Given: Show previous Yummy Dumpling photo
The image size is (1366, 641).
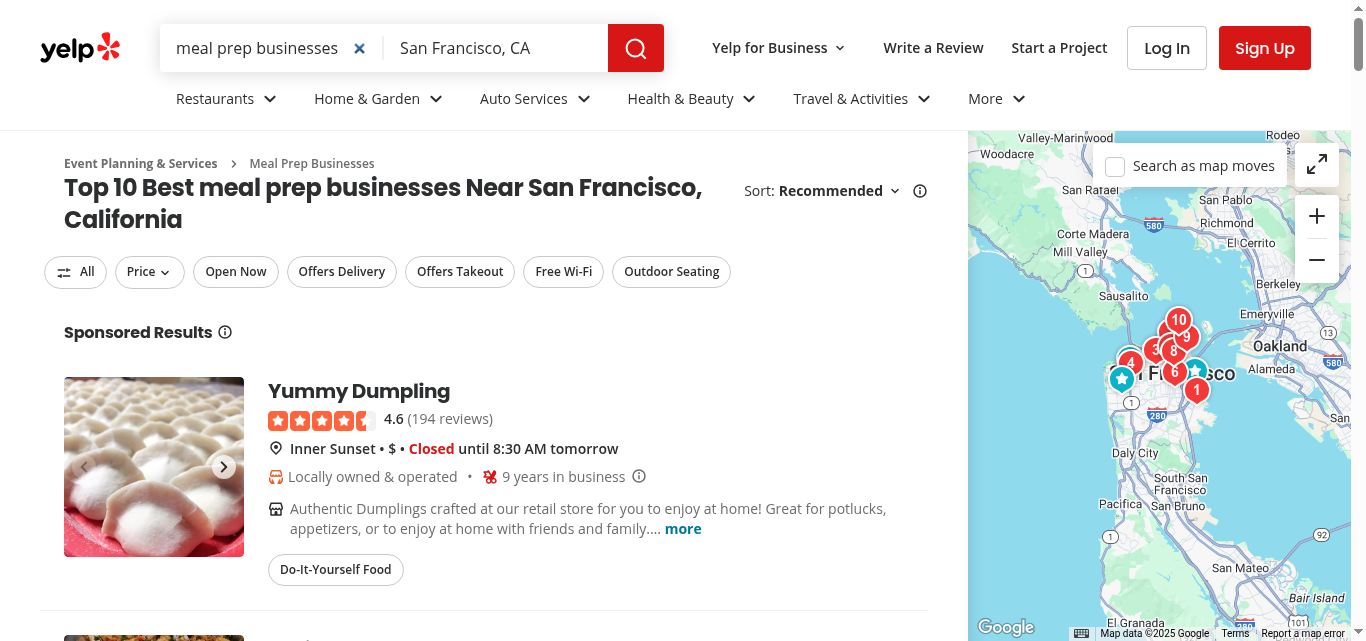Looking at the screenshot, I should pyautogui.click(x=84, y=467).
